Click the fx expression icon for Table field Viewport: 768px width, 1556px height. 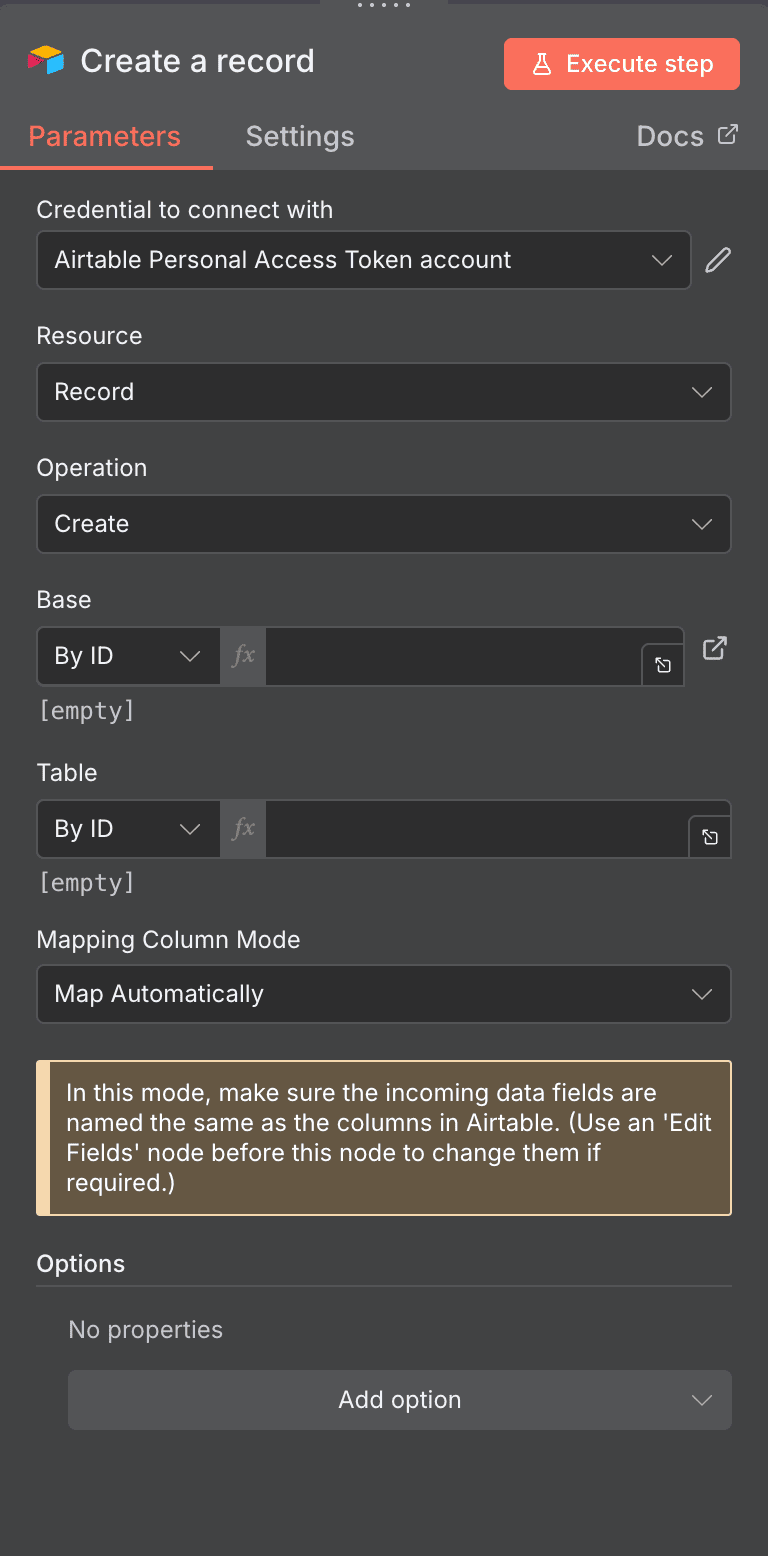coord(242,828)
